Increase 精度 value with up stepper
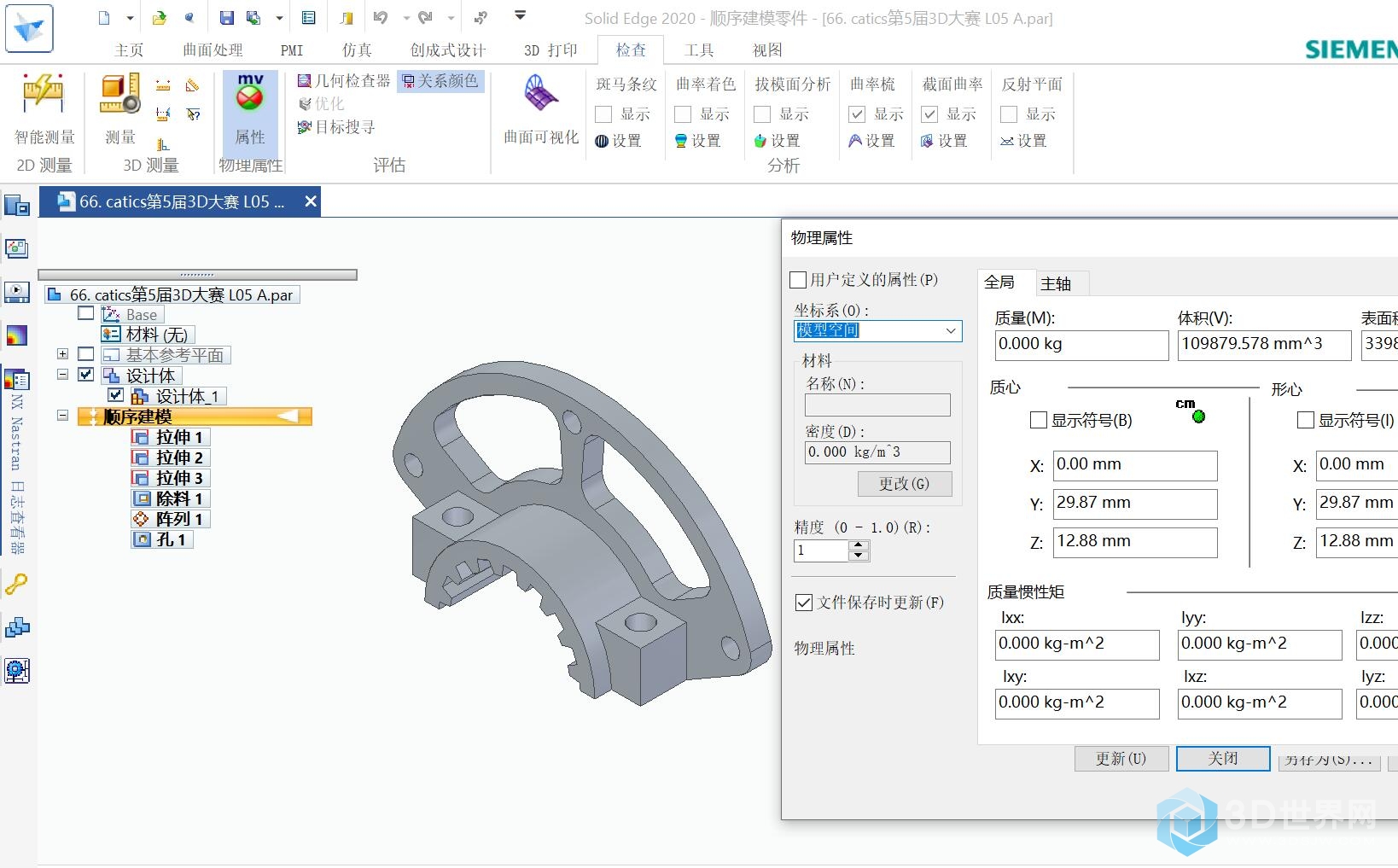 tap(859, 545)
